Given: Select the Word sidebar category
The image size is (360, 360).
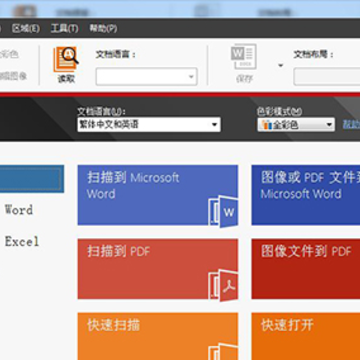Looking at the screenshot, I should click(x=19, y=210).
